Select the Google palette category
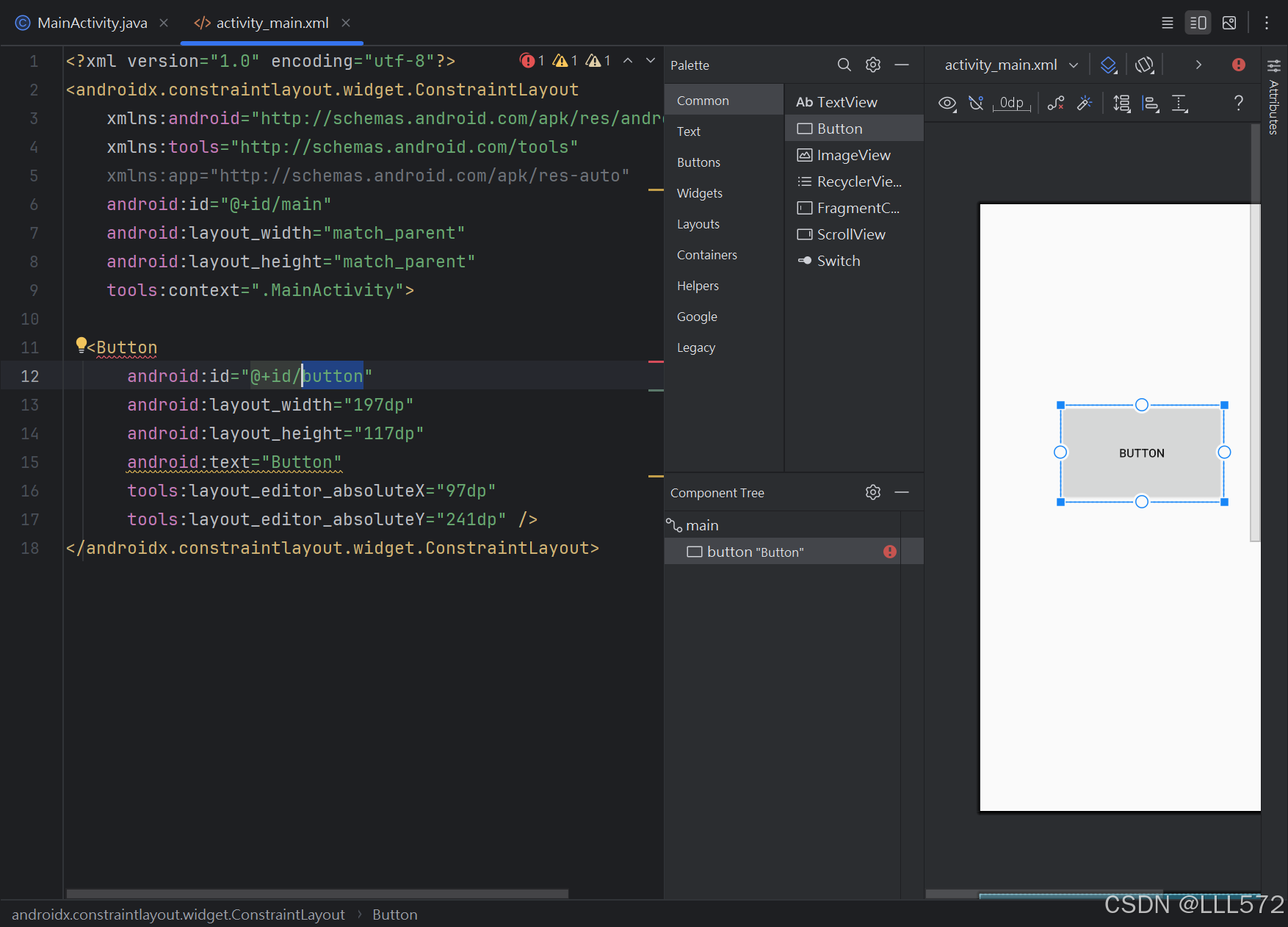 [x=724, y=317]
